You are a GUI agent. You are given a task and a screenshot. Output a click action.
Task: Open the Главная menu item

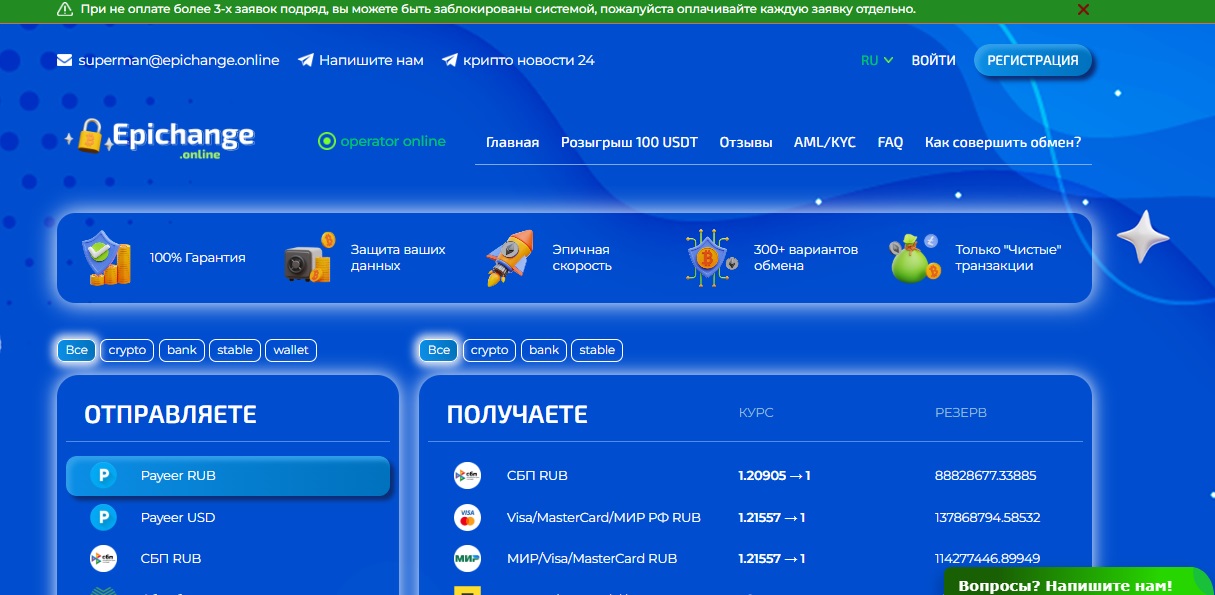tap(512, 142)
